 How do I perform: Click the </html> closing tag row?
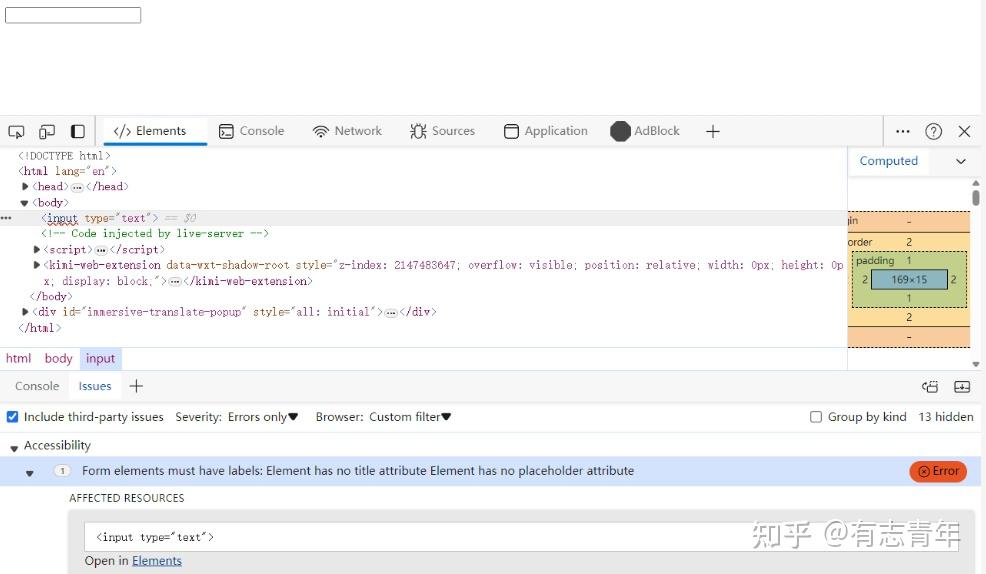coord(40,328)
